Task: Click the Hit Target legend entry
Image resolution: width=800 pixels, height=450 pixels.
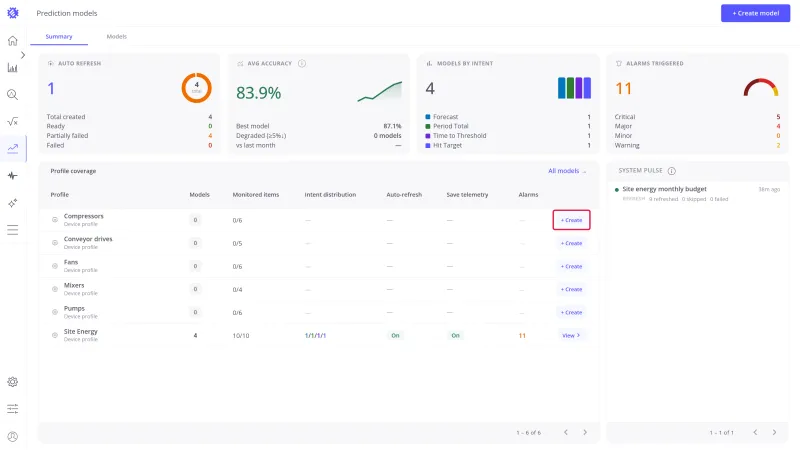Action: tap(508, 145)
